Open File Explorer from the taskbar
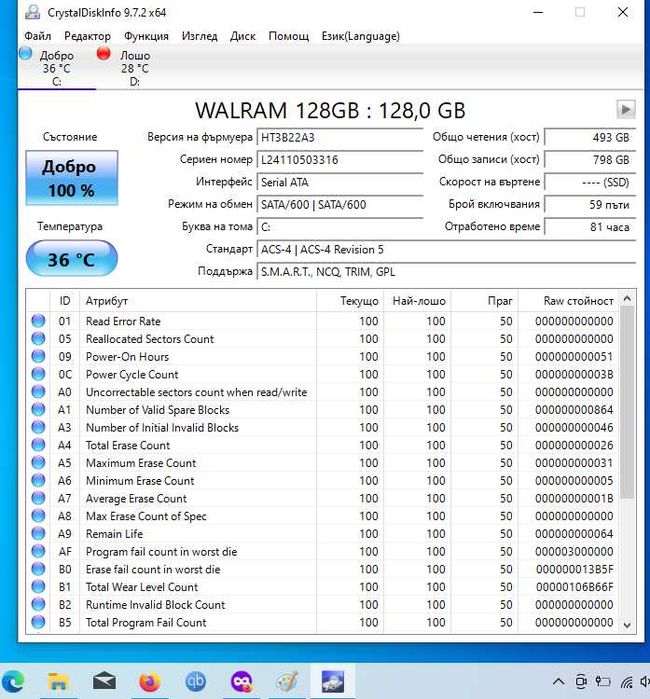This screenshot has width=650, height=699. (58, 682)
